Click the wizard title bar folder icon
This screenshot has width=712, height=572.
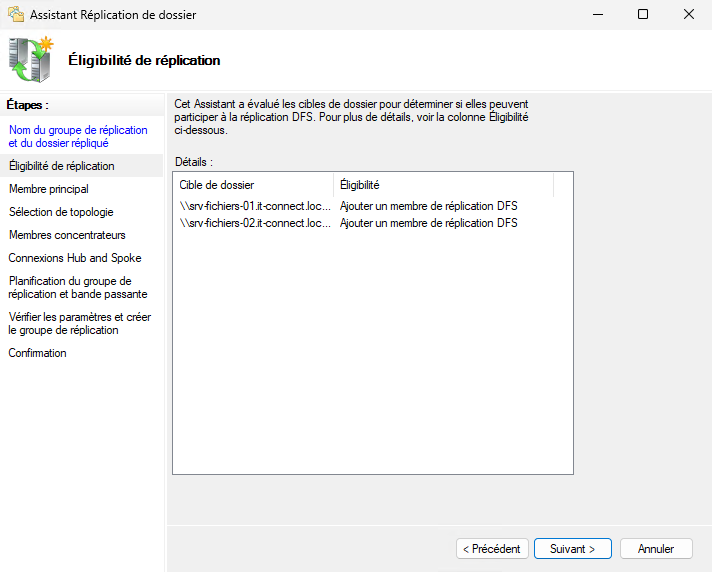pos(14,15)
